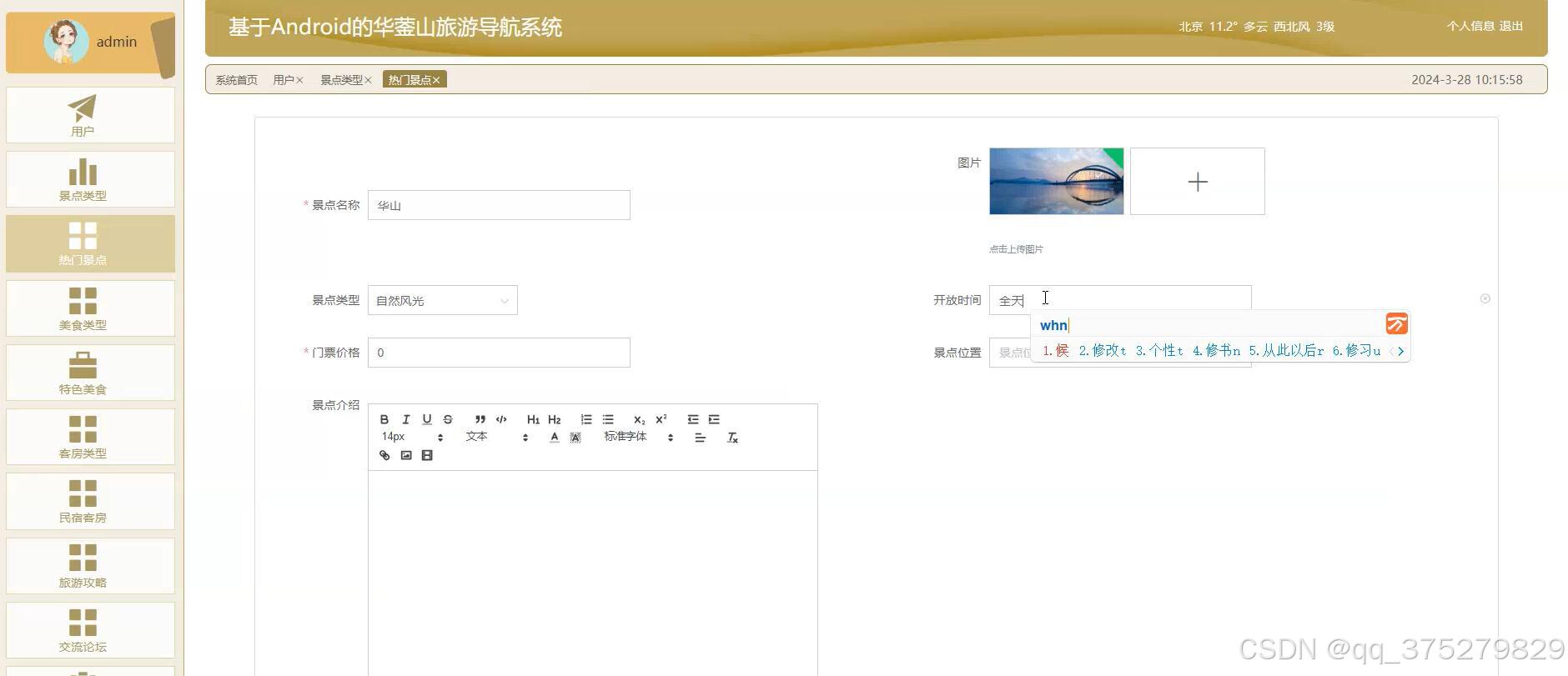The image size is (1568, 676).
Task: Close the 景点类型 tab
Action: point(368,80)
